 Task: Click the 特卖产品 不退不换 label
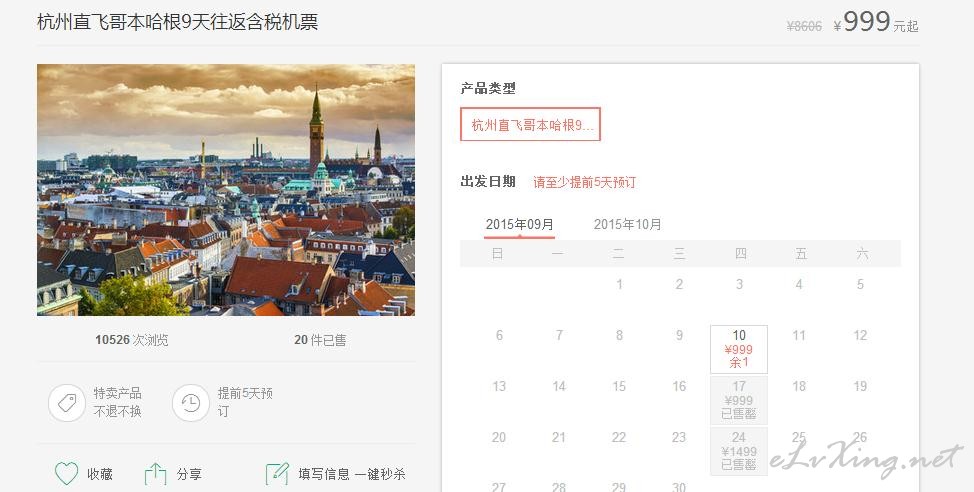coord(117,403)
